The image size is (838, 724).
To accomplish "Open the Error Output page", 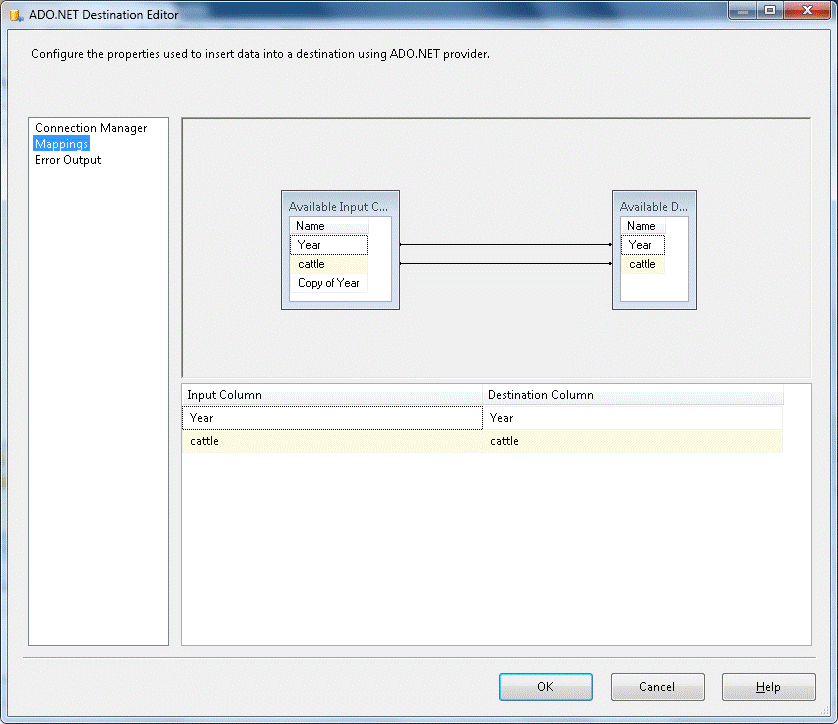I will (68, 160).
